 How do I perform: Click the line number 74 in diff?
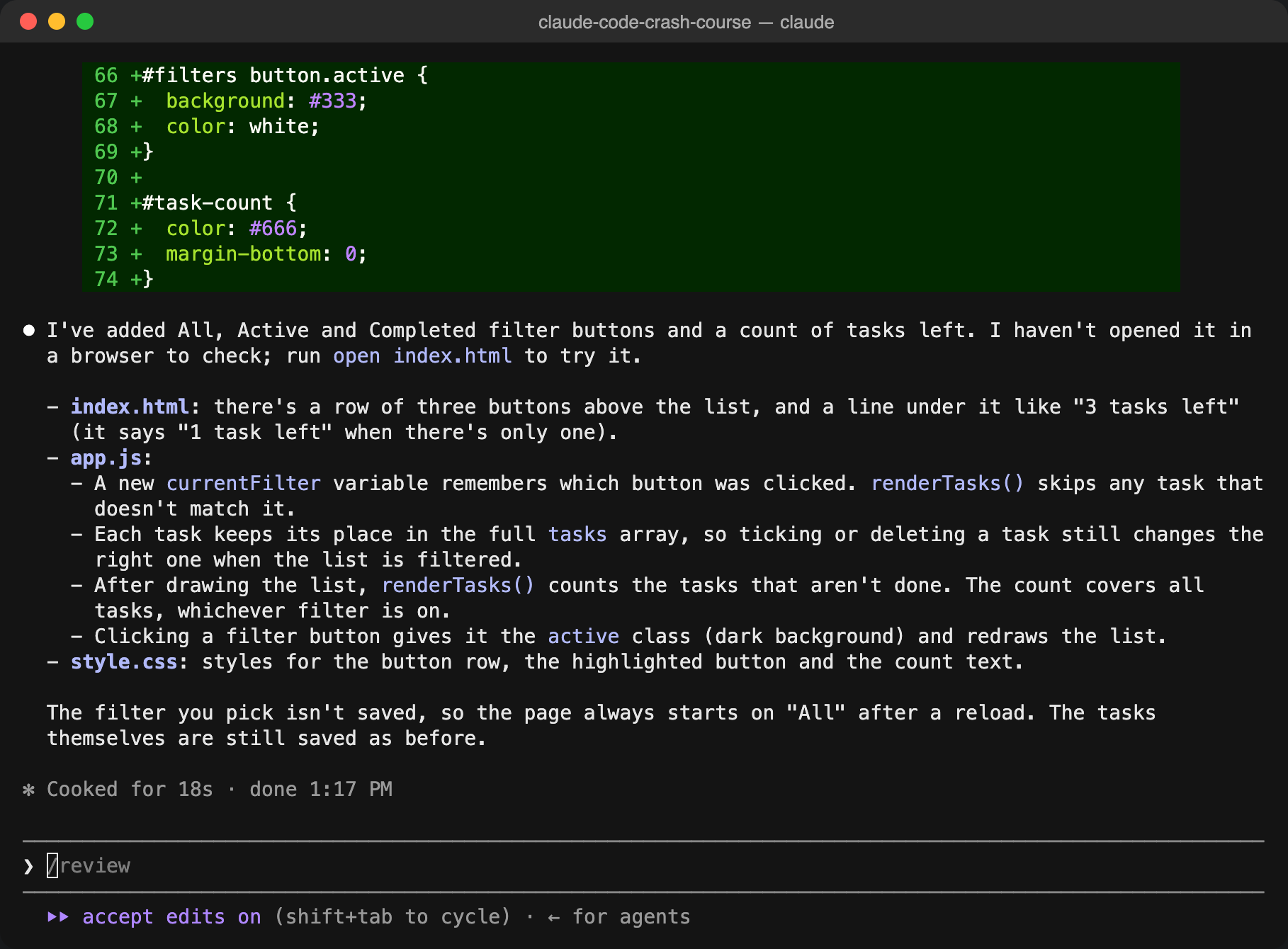106,279
